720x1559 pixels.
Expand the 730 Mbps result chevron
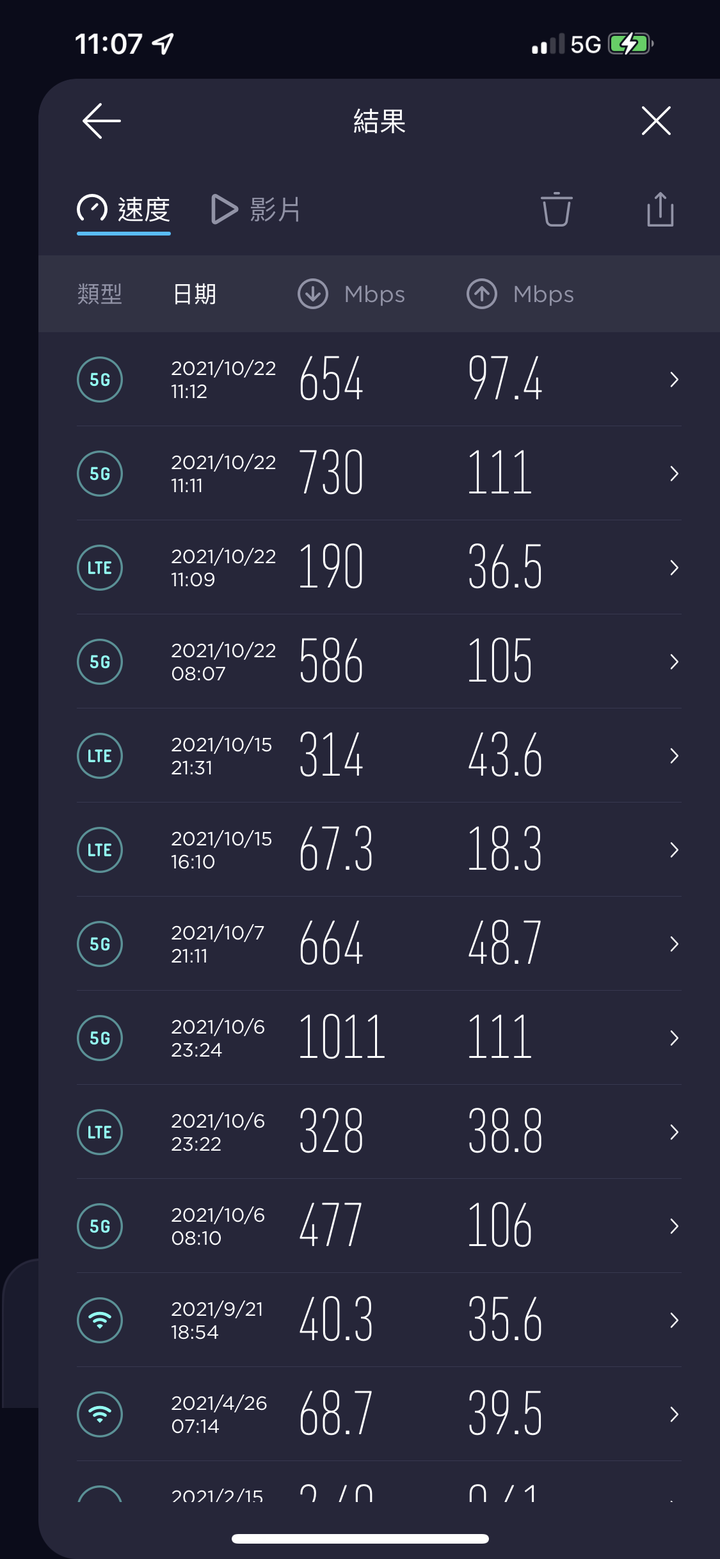tap(674, 474)
